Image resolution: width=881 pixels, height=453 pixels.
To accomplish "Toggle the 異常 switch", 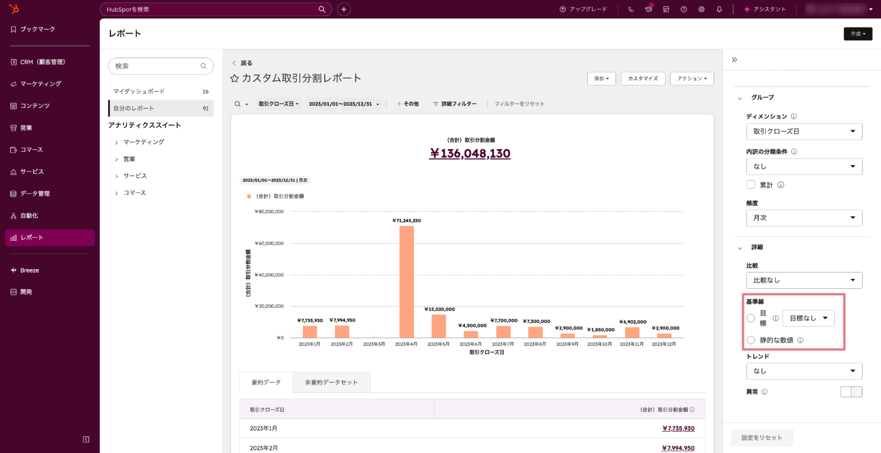I will point(851,392).
